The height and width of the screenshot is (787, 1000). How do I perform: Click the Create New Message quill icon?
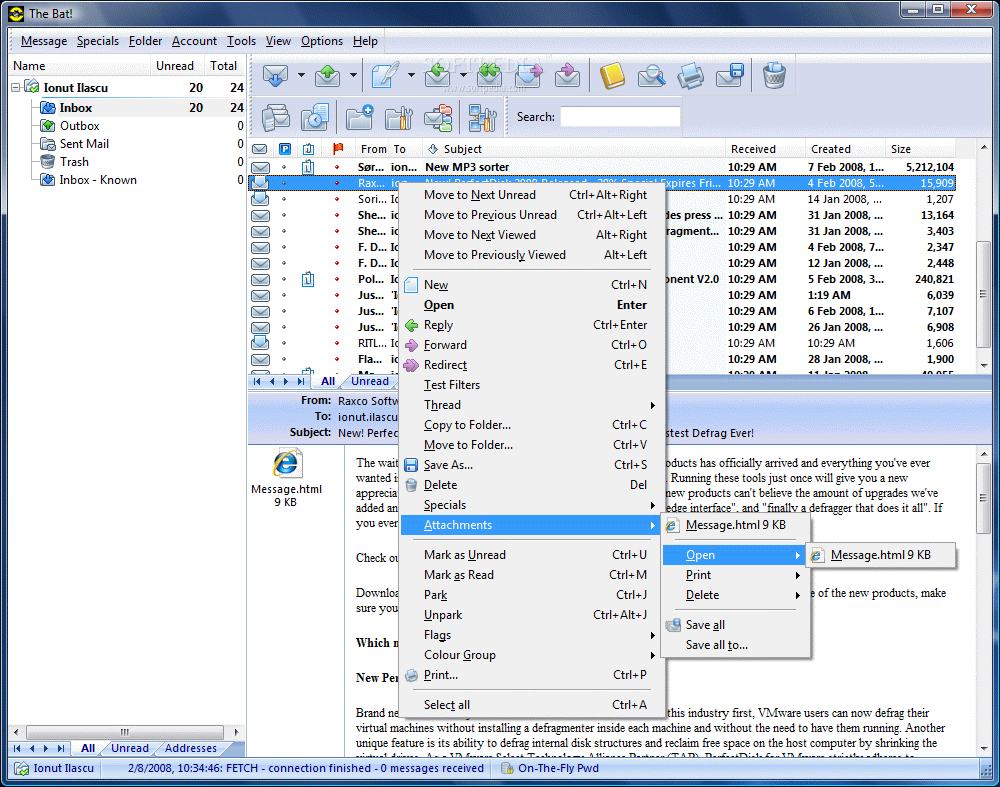coord(384,75)
